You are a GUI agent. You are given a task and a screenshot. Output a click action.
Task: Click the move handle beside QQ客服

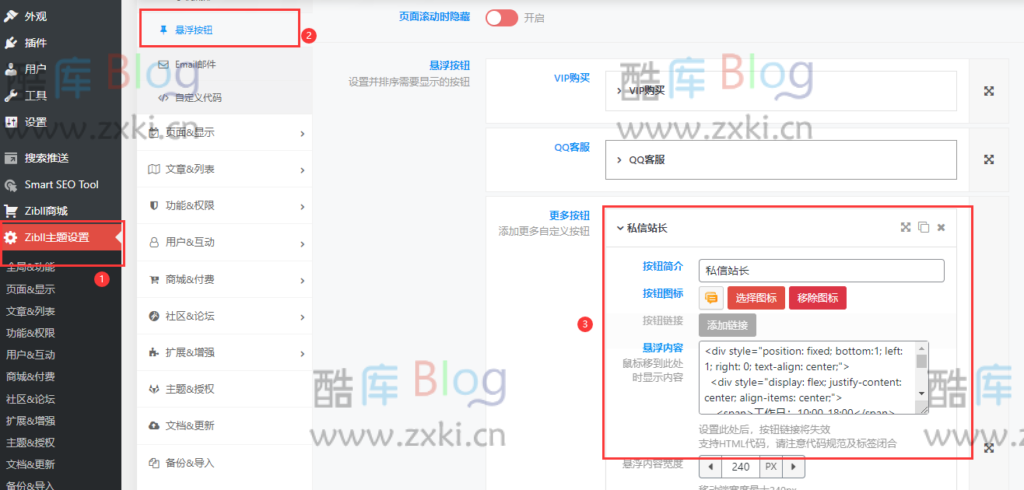[x=989, y=159]
